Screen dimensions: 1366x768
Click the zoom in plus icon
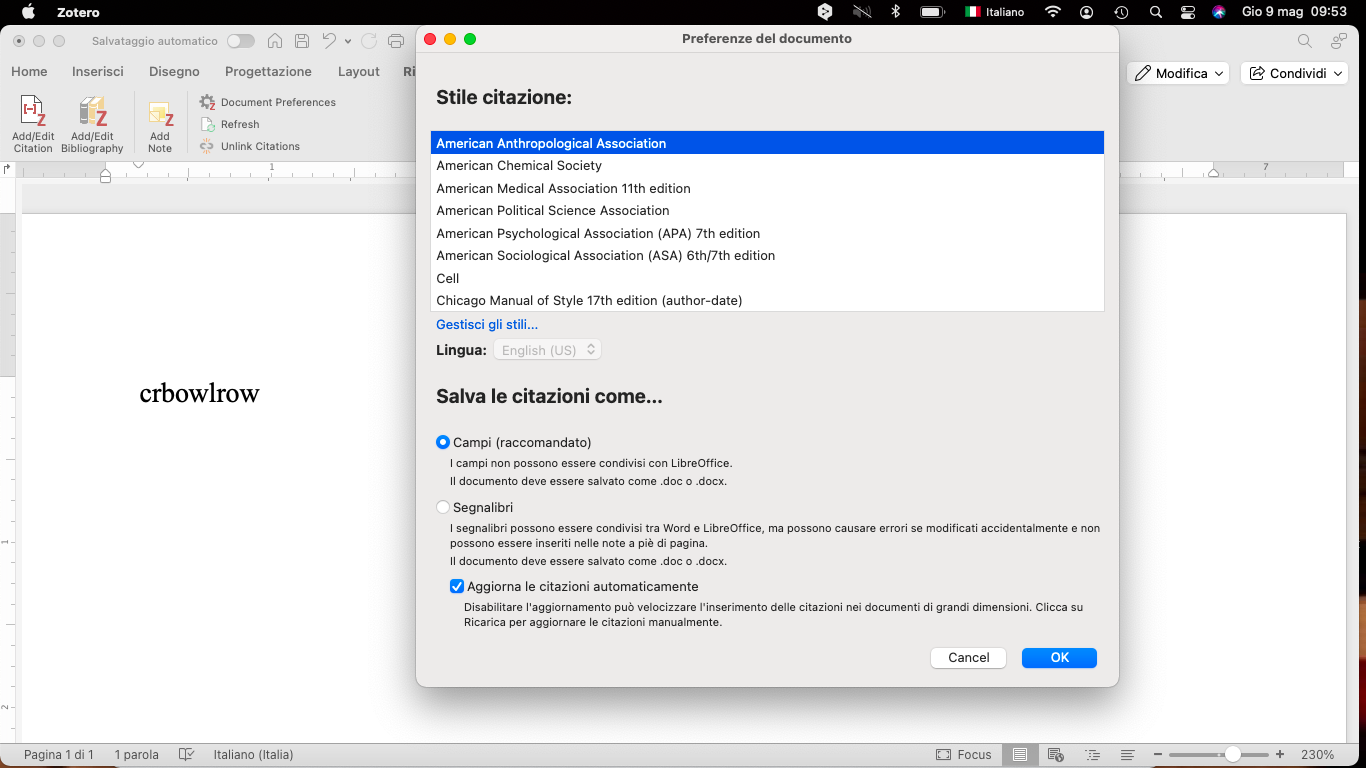point(1280,755)
